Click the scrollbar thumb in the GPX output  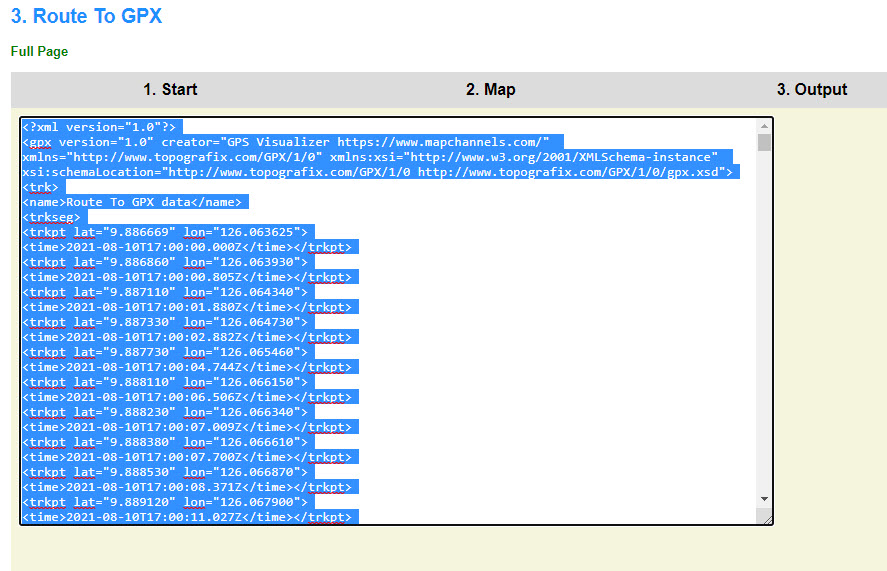(x=764, y=142)
